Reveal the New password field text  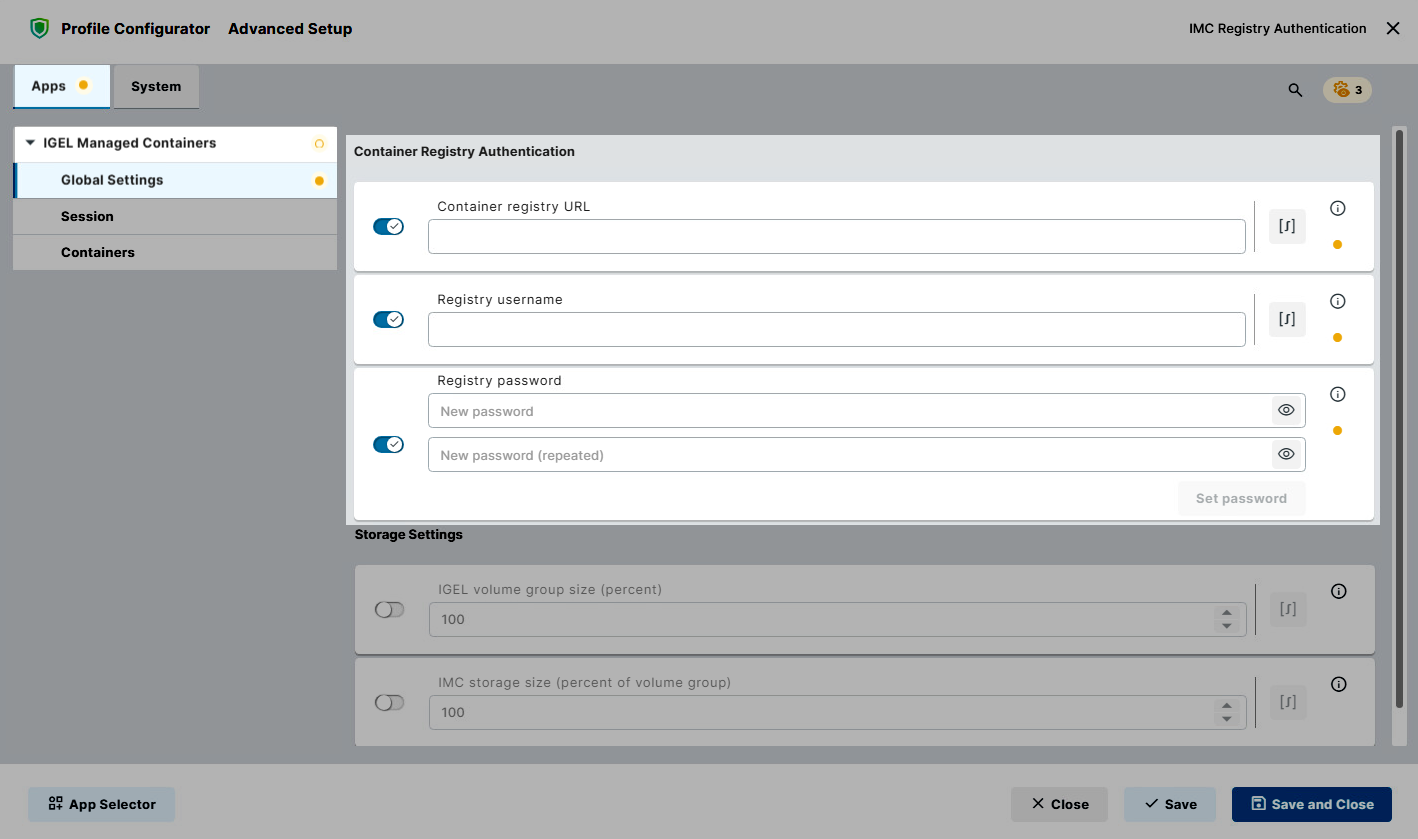pos(1286,410)
